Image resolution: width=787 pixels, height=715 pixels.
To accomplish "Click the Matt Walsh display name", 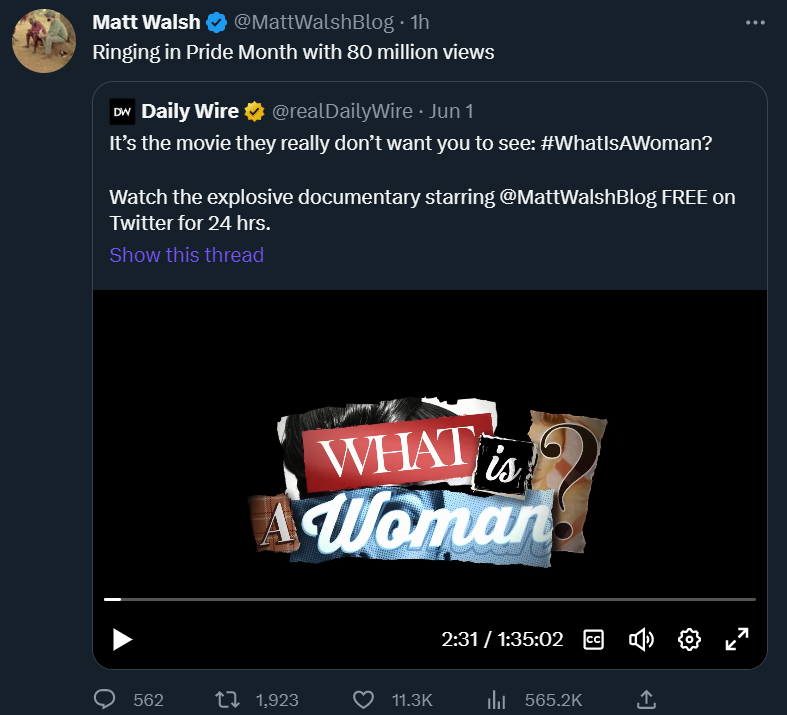I will (x=146, y=23).
